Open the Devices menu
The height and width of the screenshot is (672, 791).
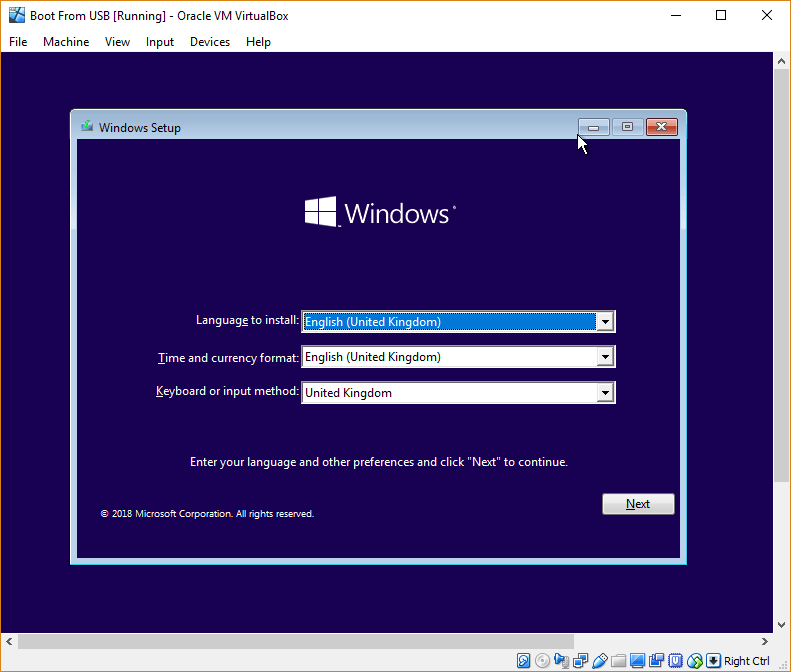click(210, 42)
